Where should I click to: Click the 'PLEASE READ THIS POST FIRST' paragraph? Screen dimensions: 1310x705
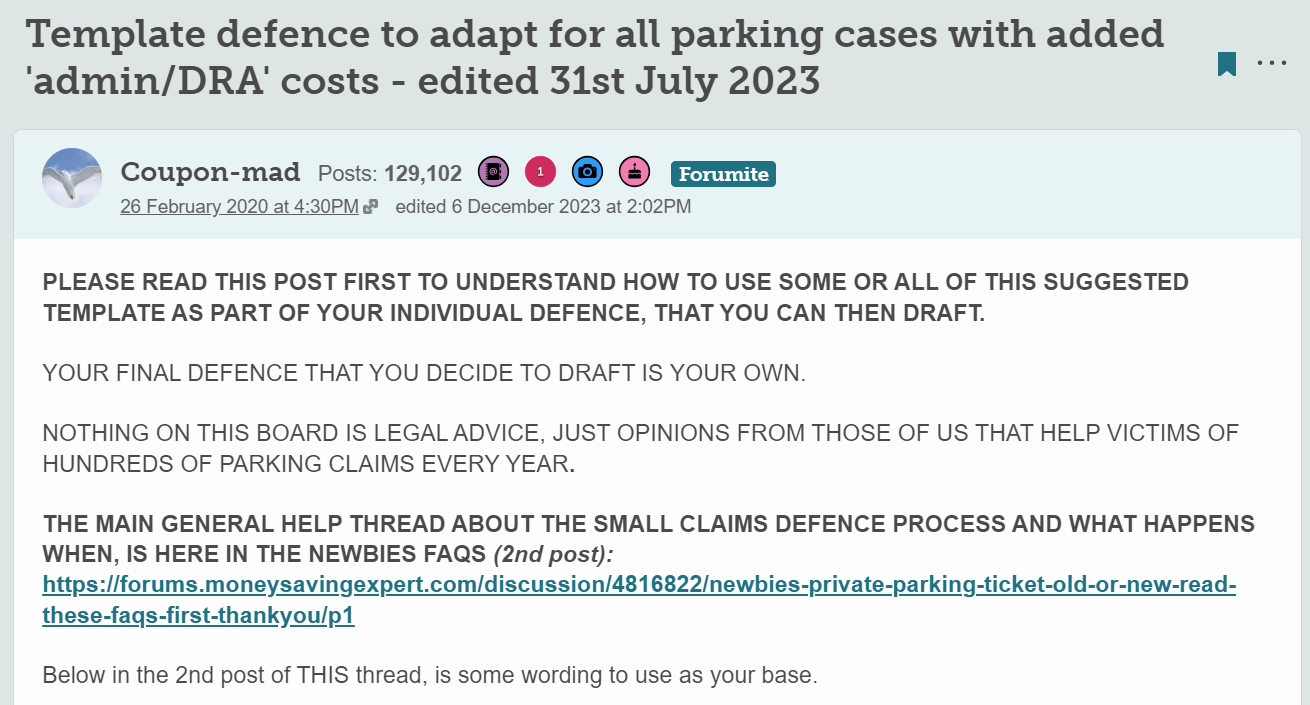(615, 297)
